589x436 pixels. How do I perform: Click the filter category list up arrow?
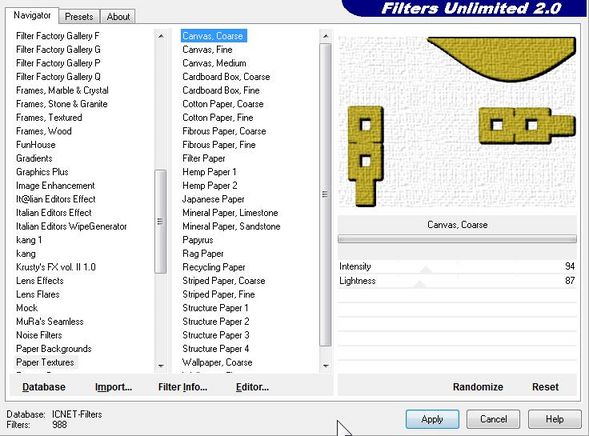coord(161,36)
